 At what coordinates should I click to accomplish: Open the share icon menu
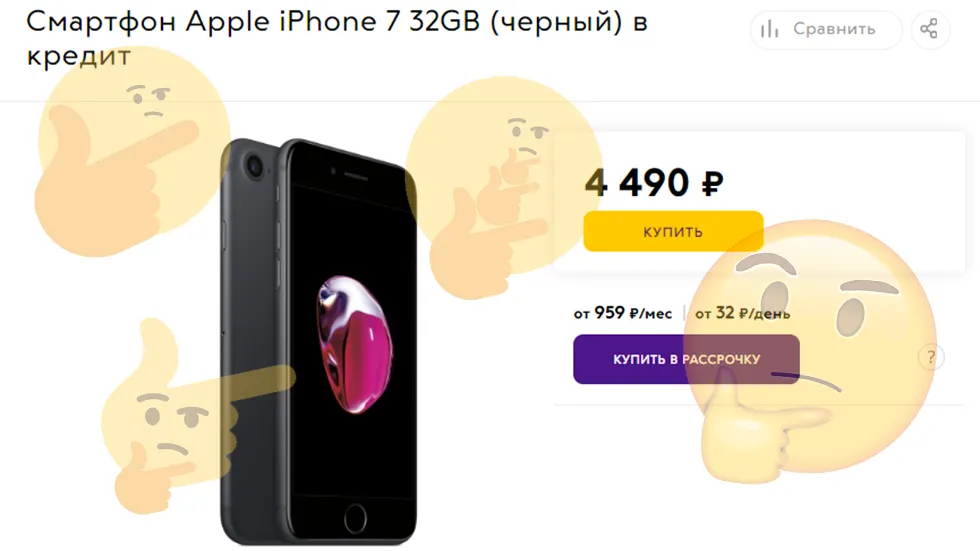[x=930, y=29]
